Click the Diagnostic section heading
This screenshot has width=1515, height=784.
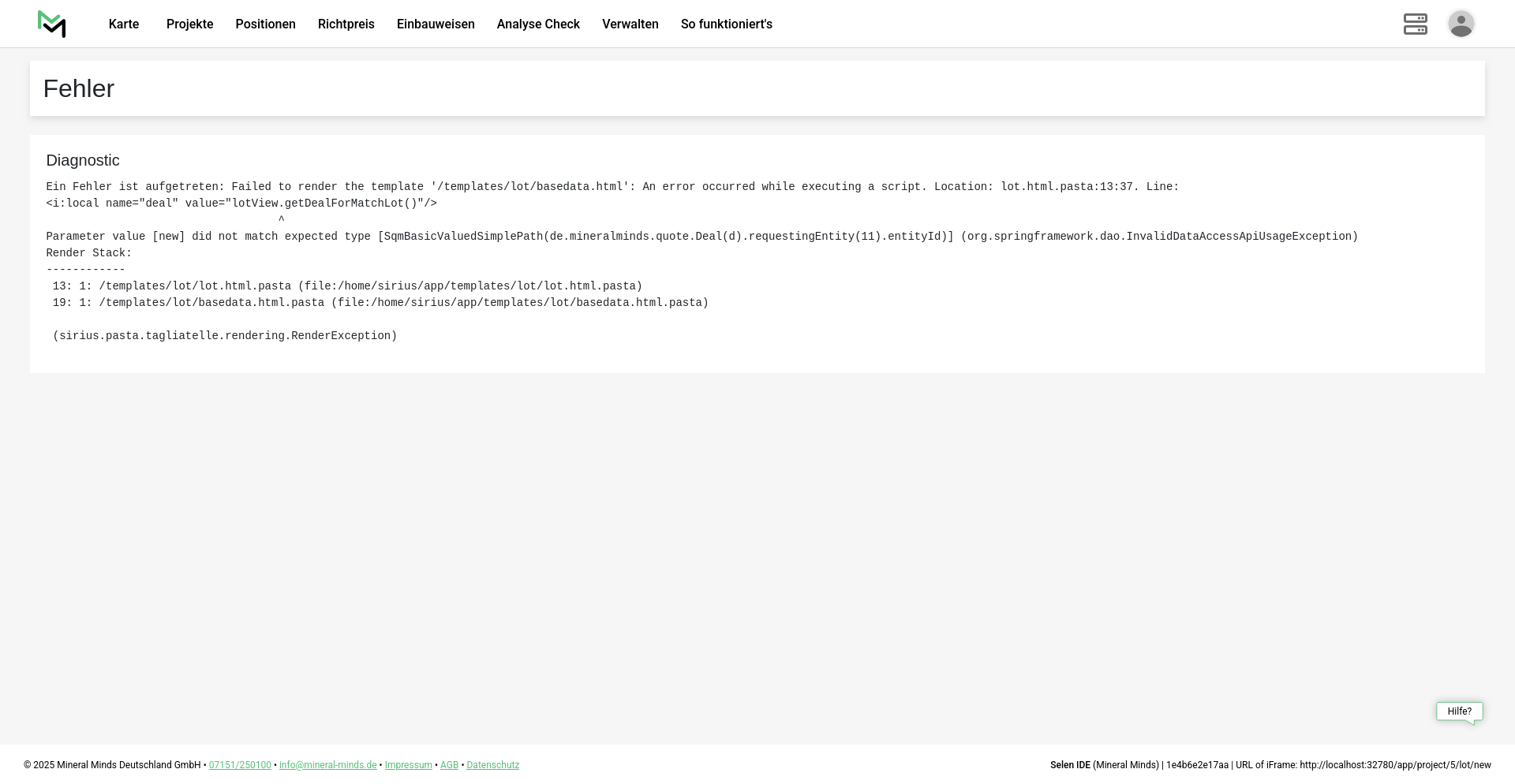(x=83, y=161)
